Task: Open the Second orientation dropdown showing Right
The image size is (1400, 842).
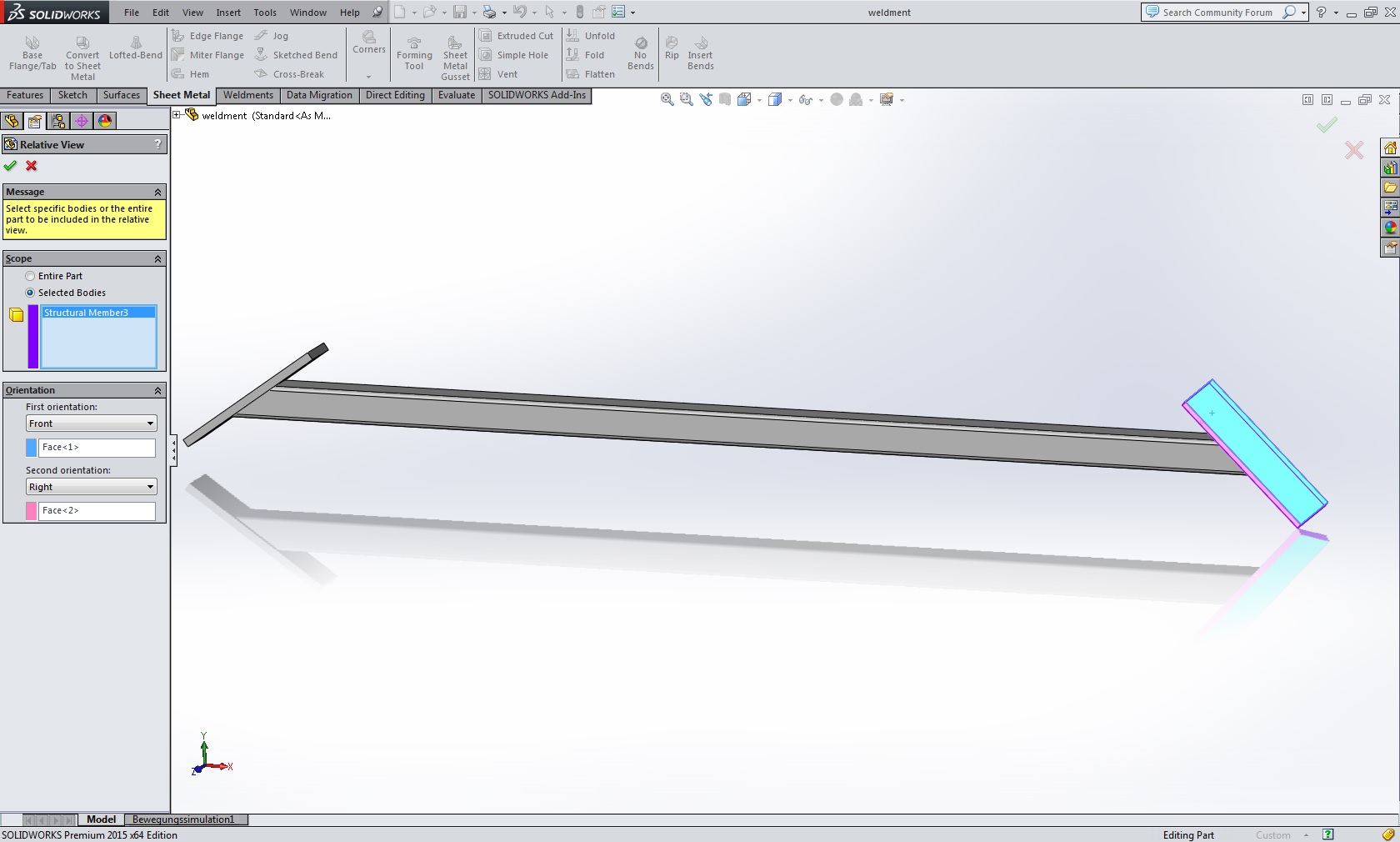Action: (91, 487)
